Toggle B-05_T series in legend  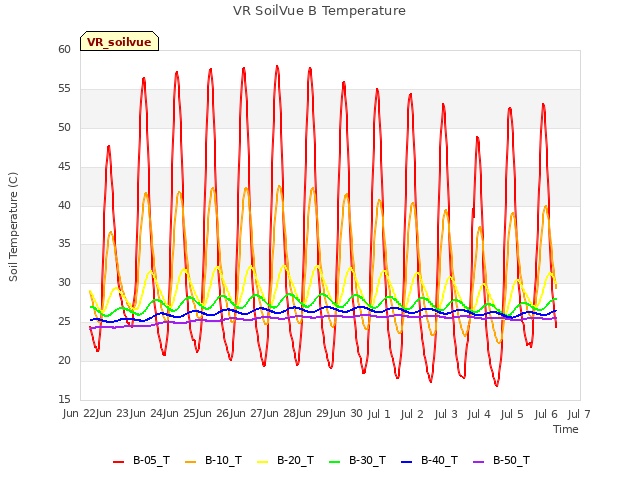click(x=141, y=460)
